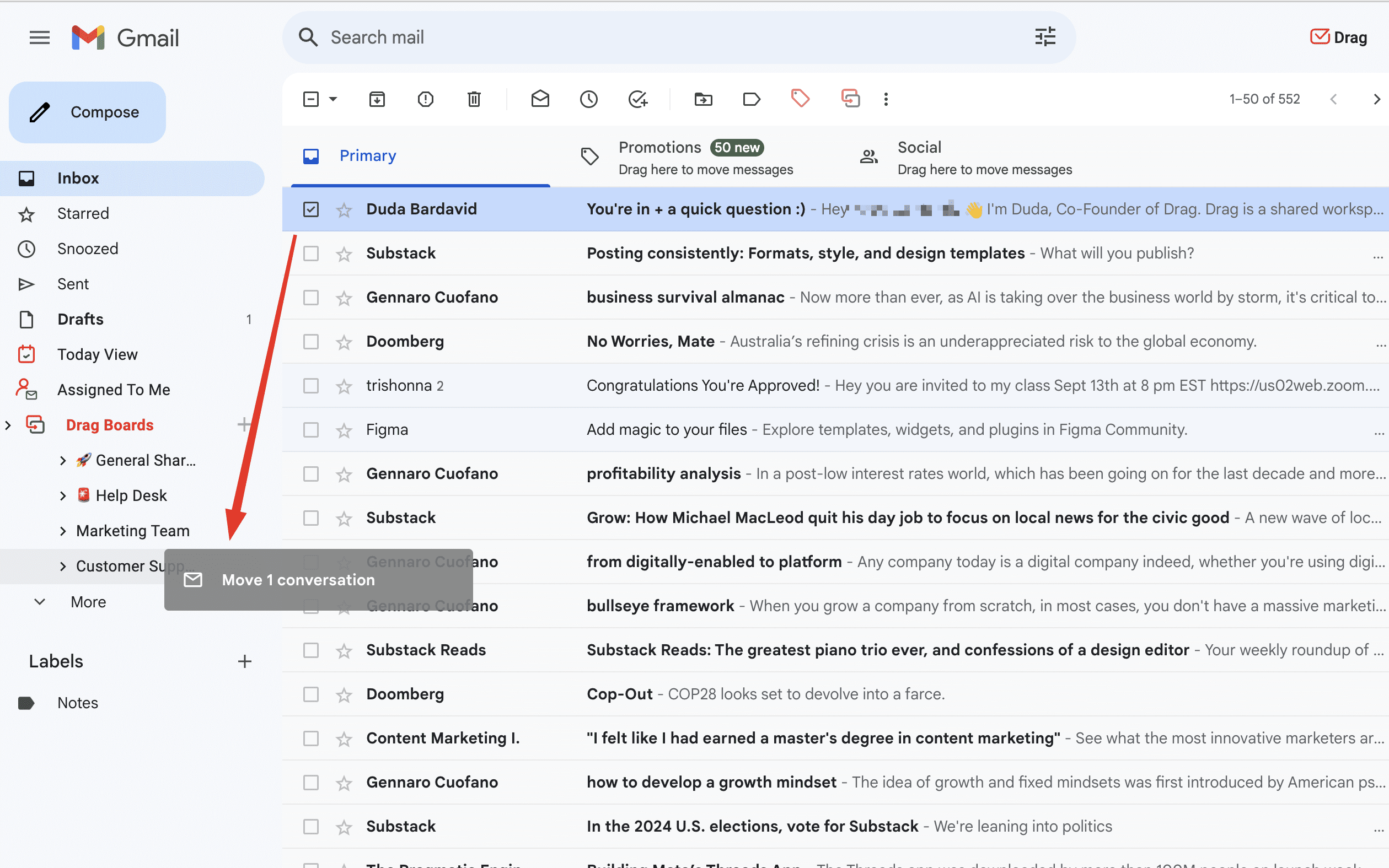This screenshot has width=1389, height=868.
Task: Check the profitability analysis email
Action: 310,474
